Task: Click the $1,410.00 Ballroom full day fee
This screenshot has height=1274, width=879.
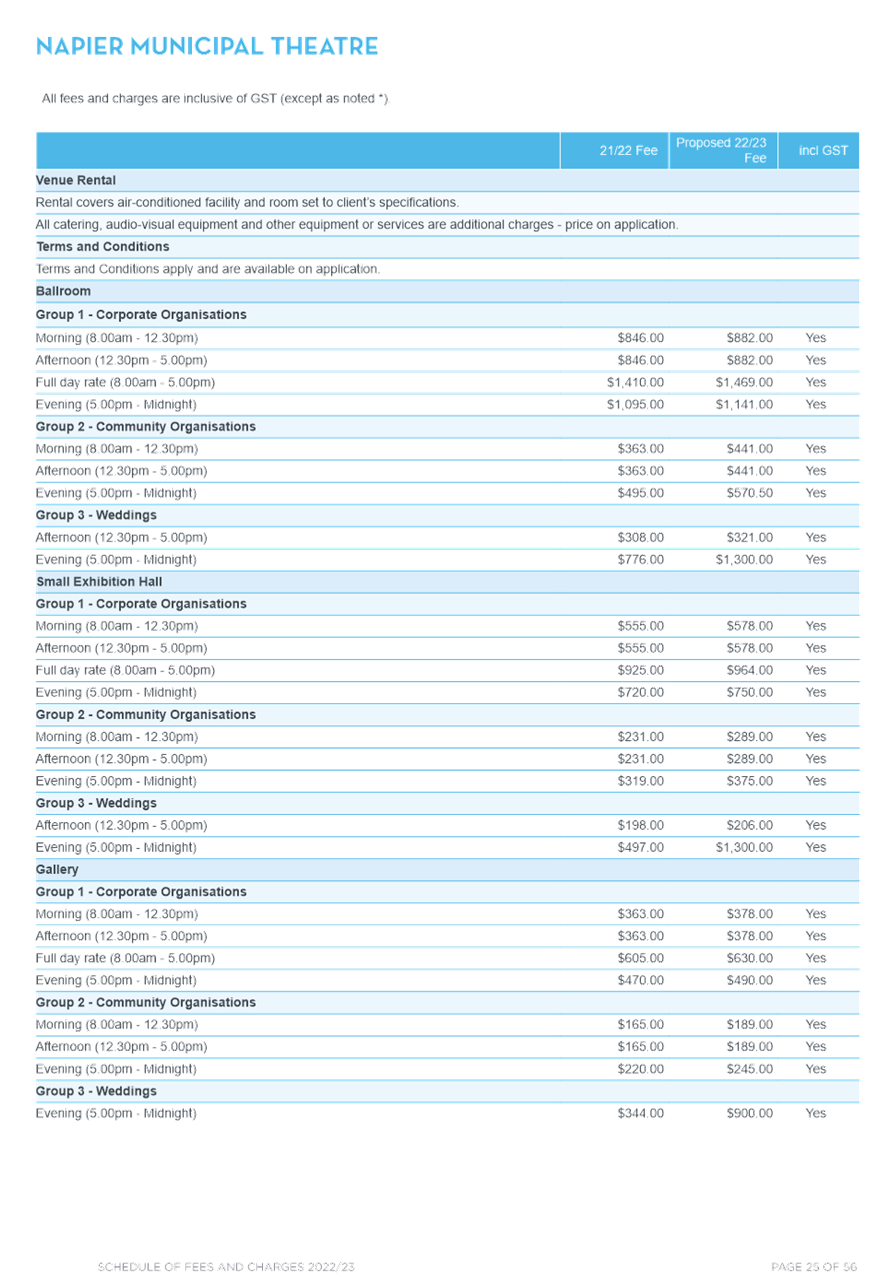Action: (635, 382)
